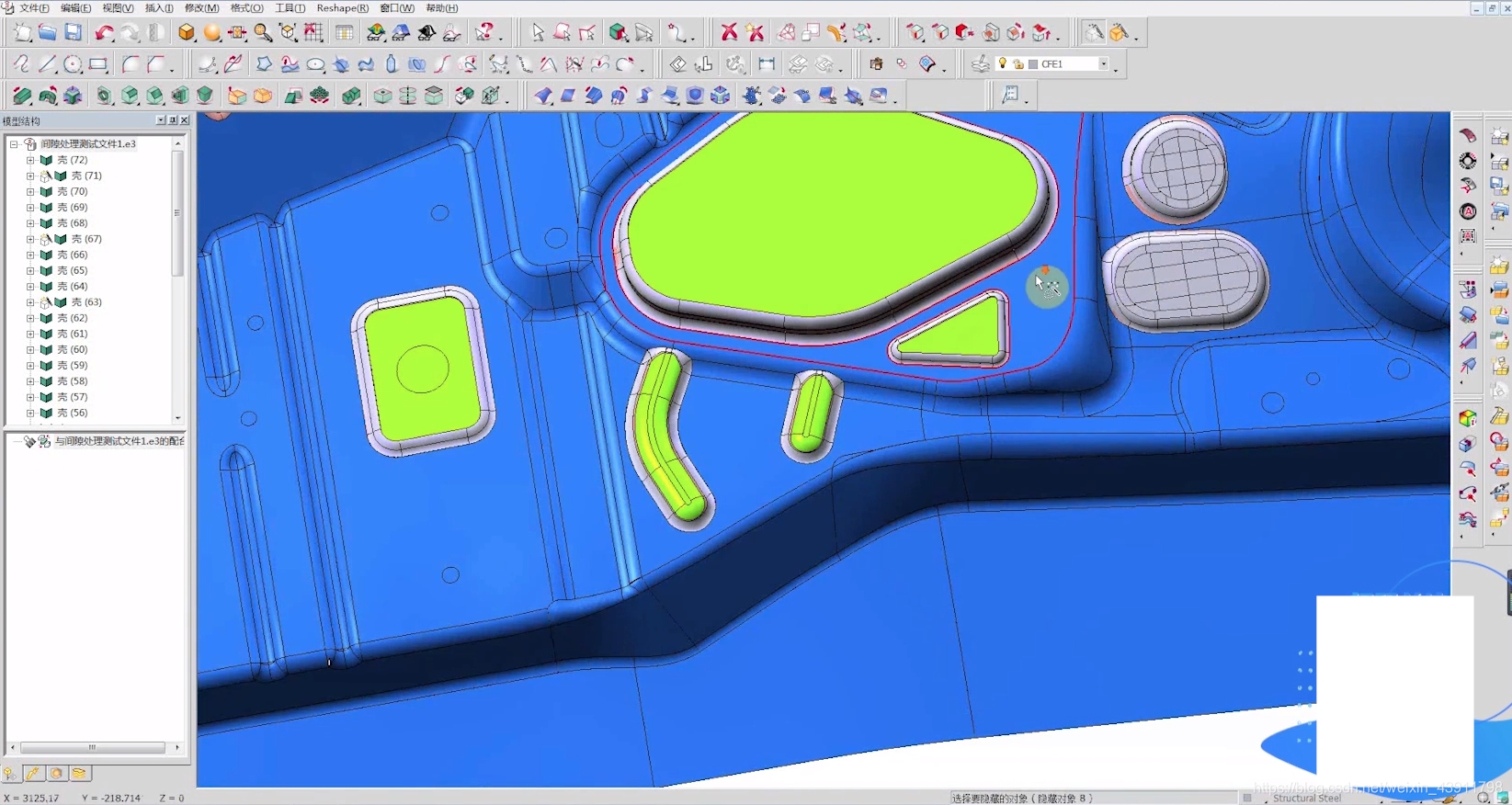The width and height of the screenshot is (1512, 805).
Task: Open the 编辑(E) menu
Action: coord(75,8)
